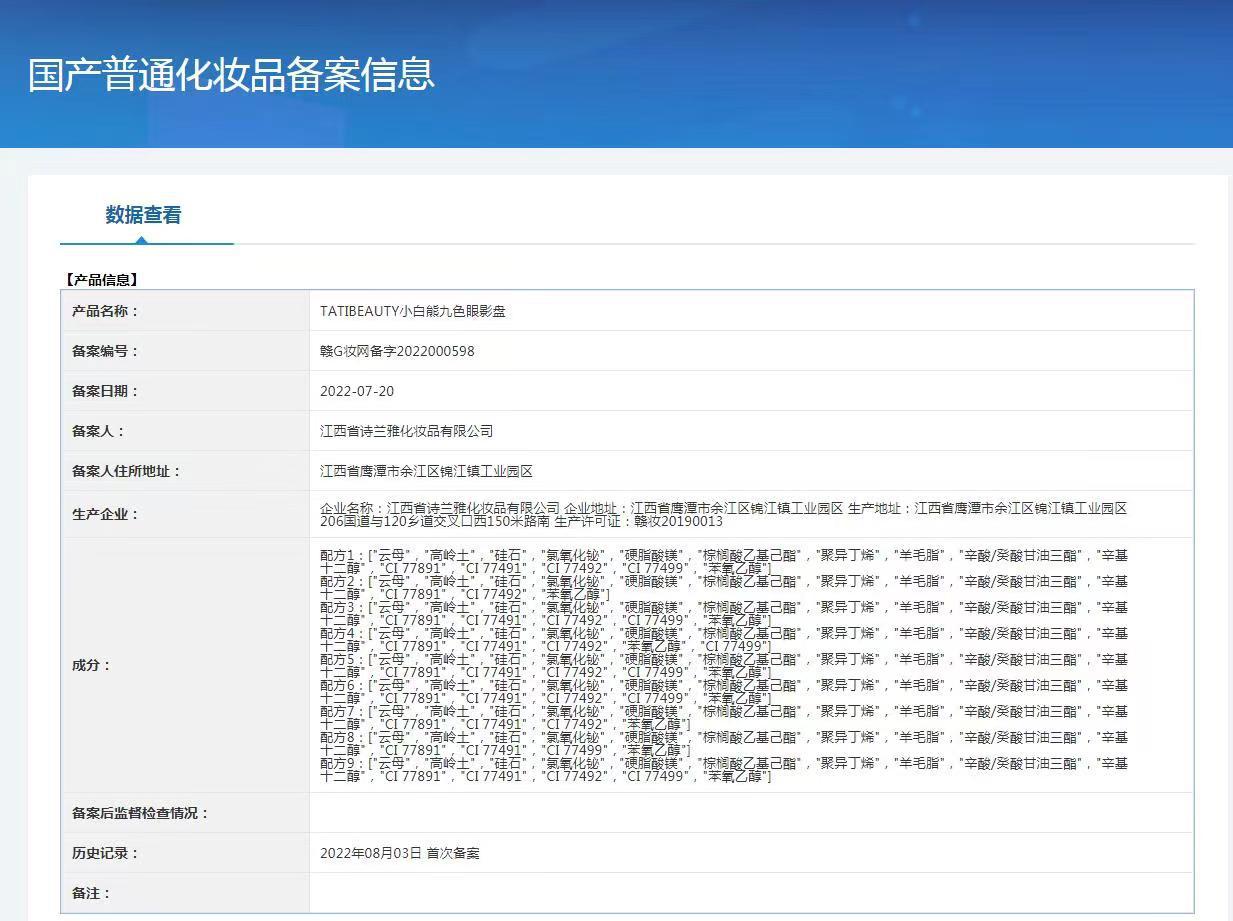Viewport: 1233px width, 921px height.
Task: Click company name in the 备案人 row
Action: coord(406,431)
